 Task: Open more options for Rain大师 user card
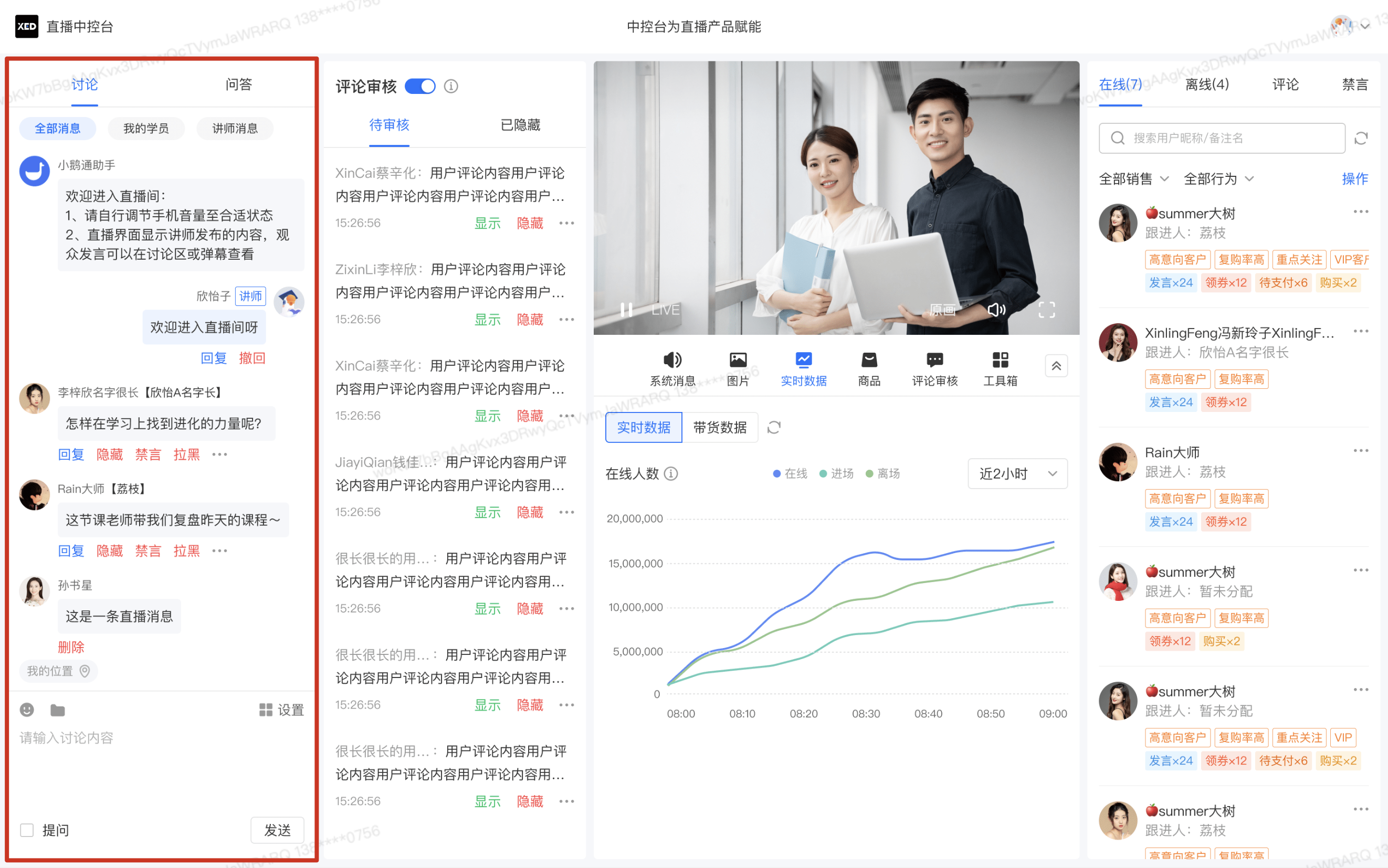pos(1360,451)
